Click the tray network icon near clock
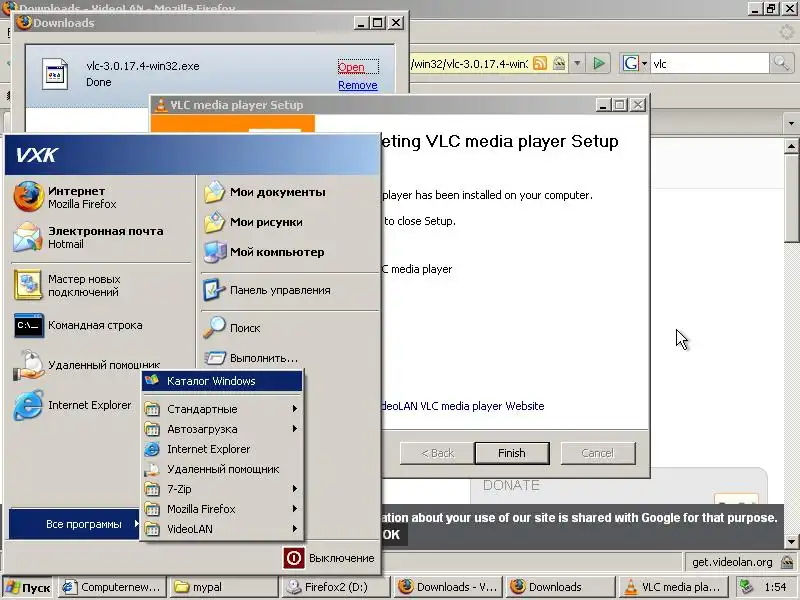The height and width of the screenshot is (600, 800). point(746,587)
